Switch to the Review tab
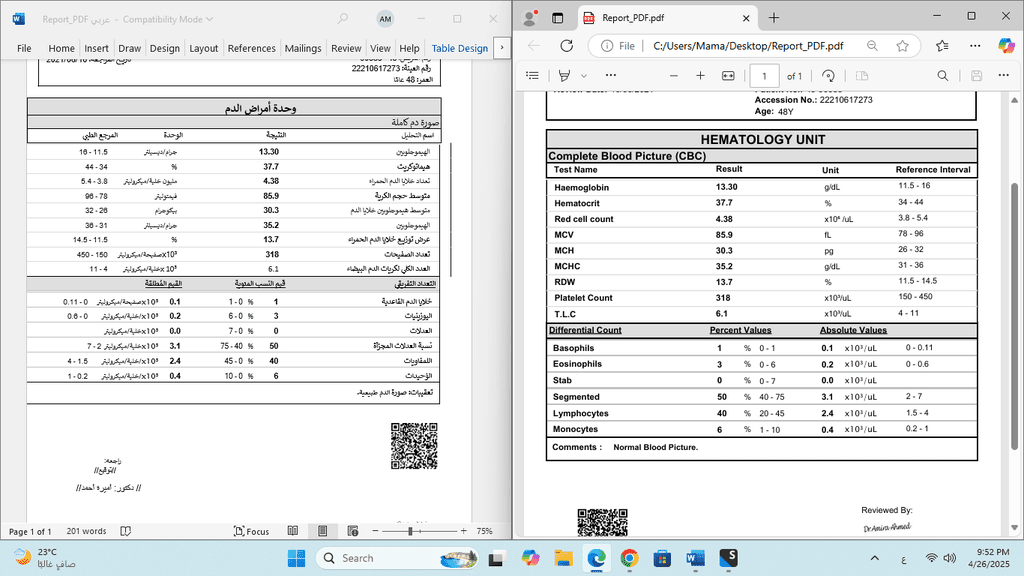This screenshot has width=1024, height=576. (346, 48)
